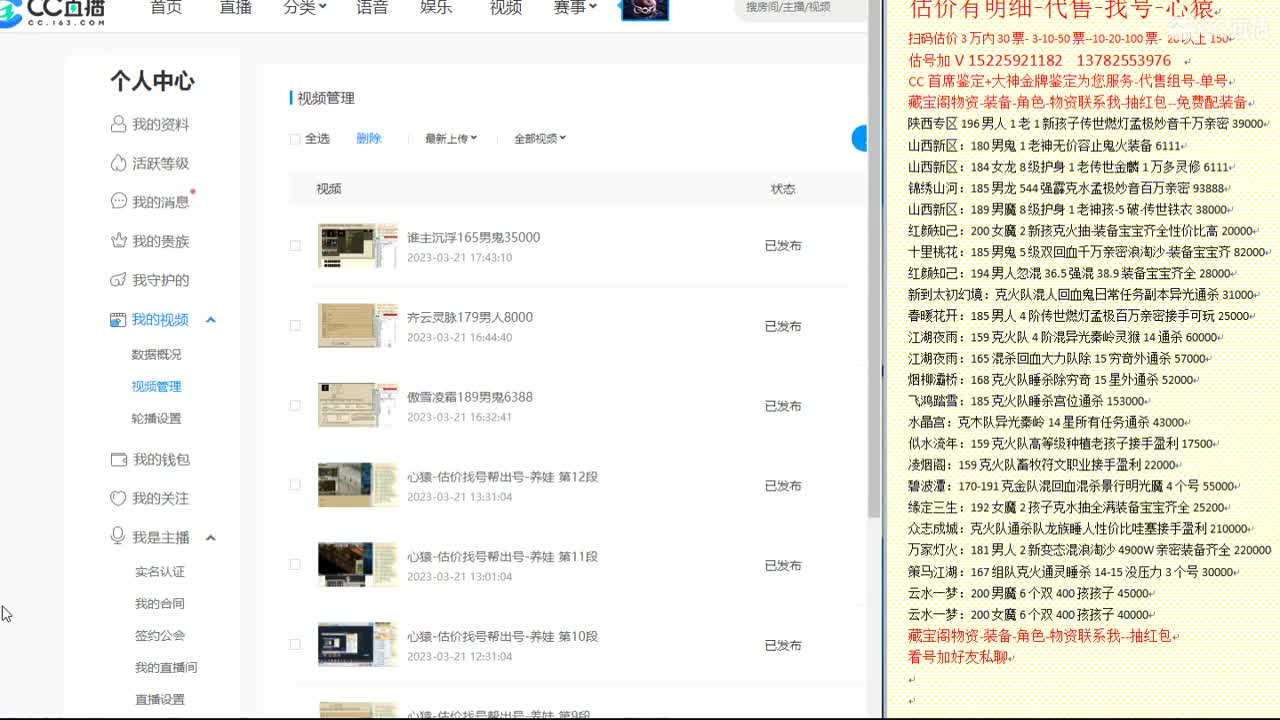The image size is (1280, 720).
Task: Open the user avatar in top bar
Action: pyautogui.click(x=645, y=9)
